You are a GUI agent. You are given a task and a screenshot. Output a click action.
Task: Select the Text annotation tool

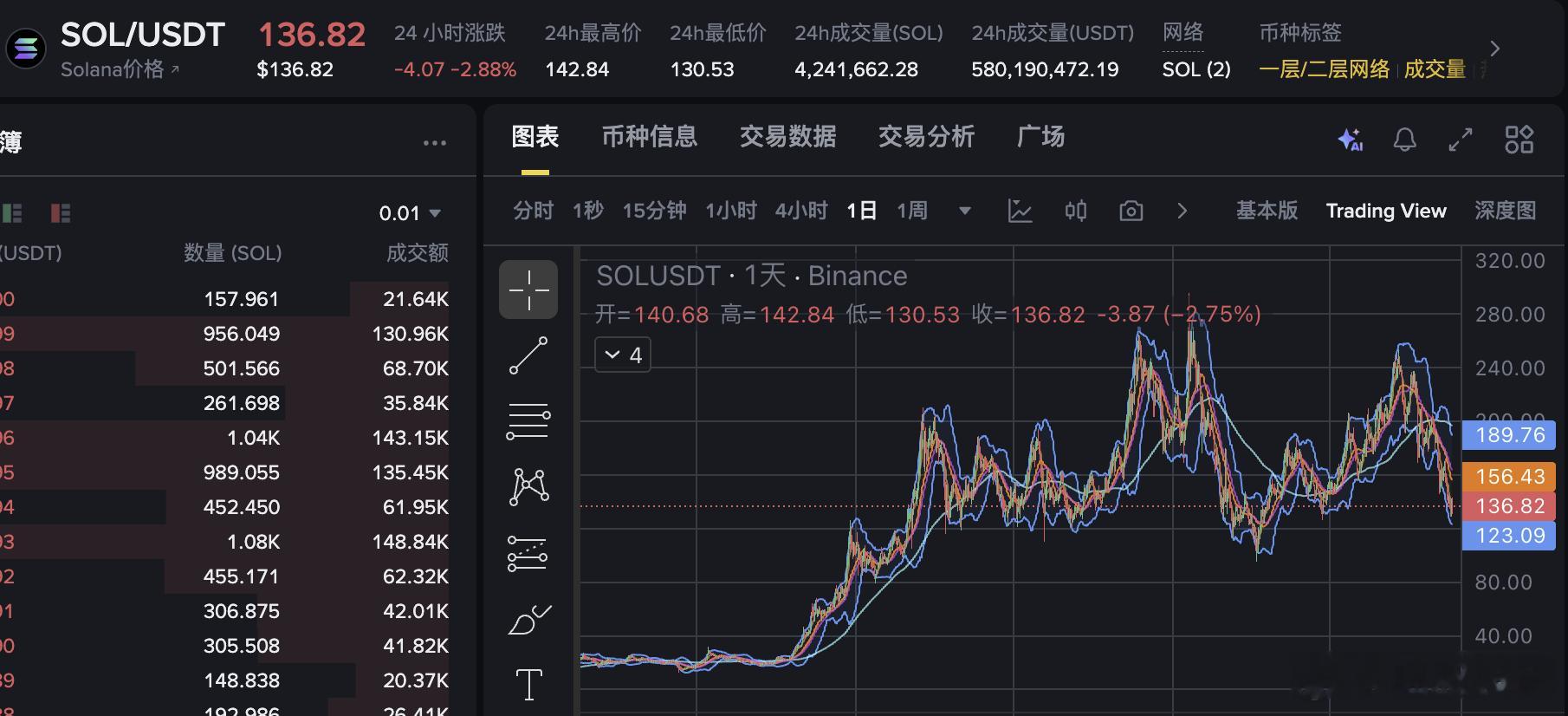click(528, 685)
